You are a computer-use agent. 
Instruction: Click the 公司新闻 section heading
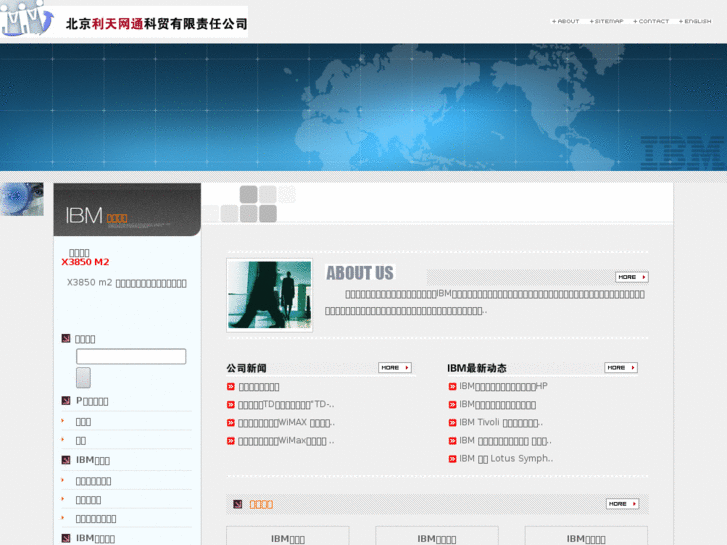point(246,368)
